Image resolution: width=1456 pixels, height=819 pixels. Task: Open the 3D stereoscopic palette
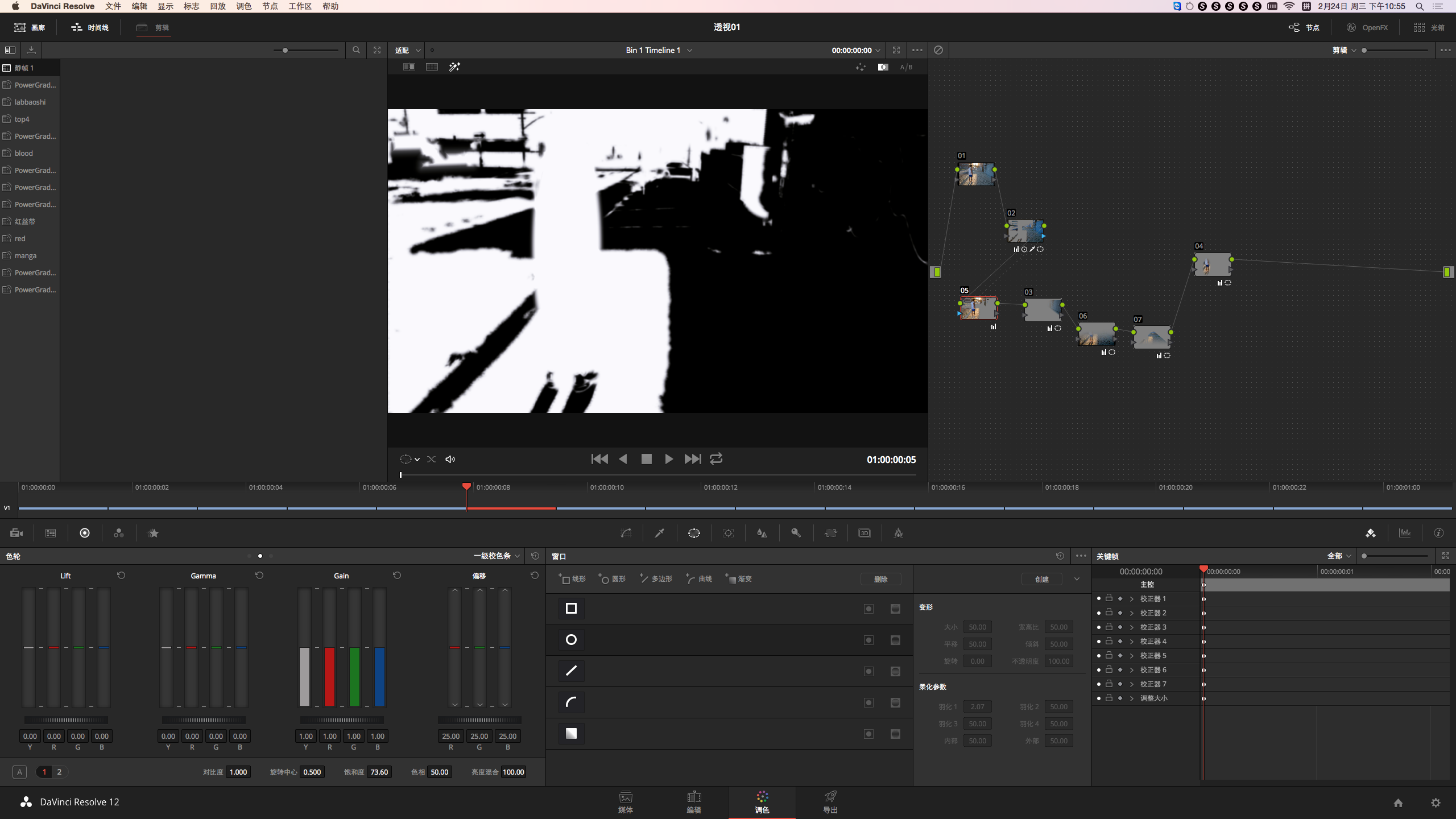tap(864, 533)
